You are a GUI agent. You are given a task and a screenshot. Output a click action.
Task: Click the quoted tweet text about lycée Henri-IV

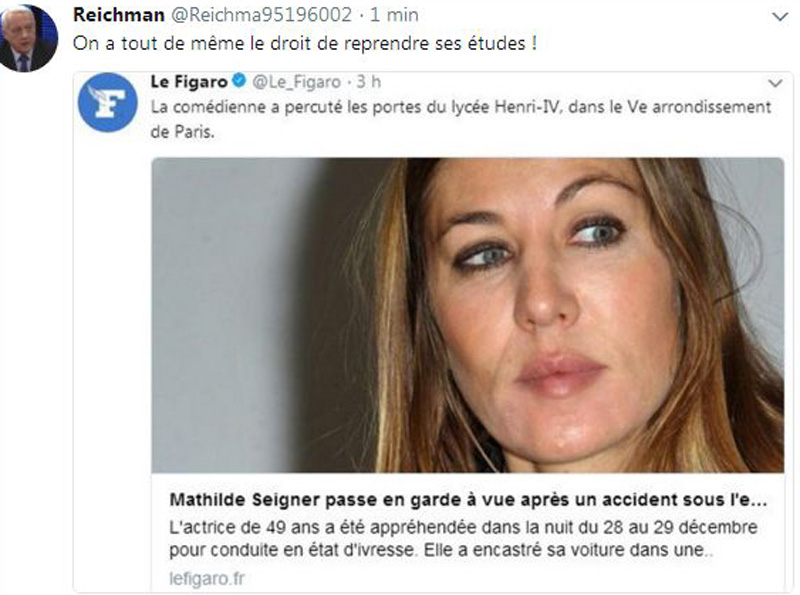(461, 119)
